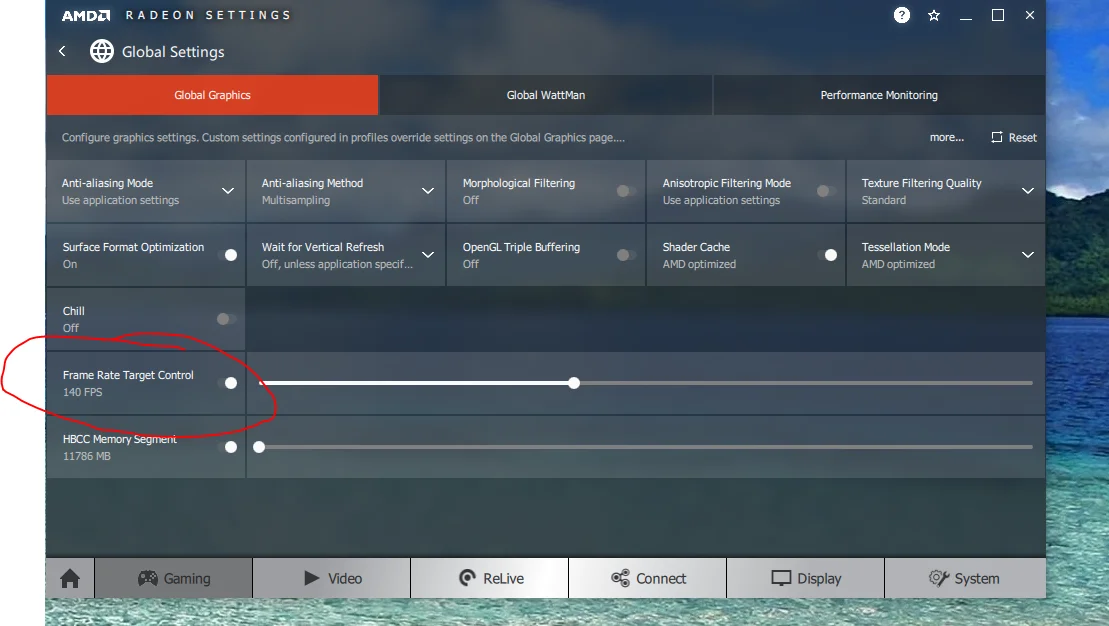Screen dimensions: 1109x626
Task: Go back using the back arrow
Action: (x=62, y=51)
